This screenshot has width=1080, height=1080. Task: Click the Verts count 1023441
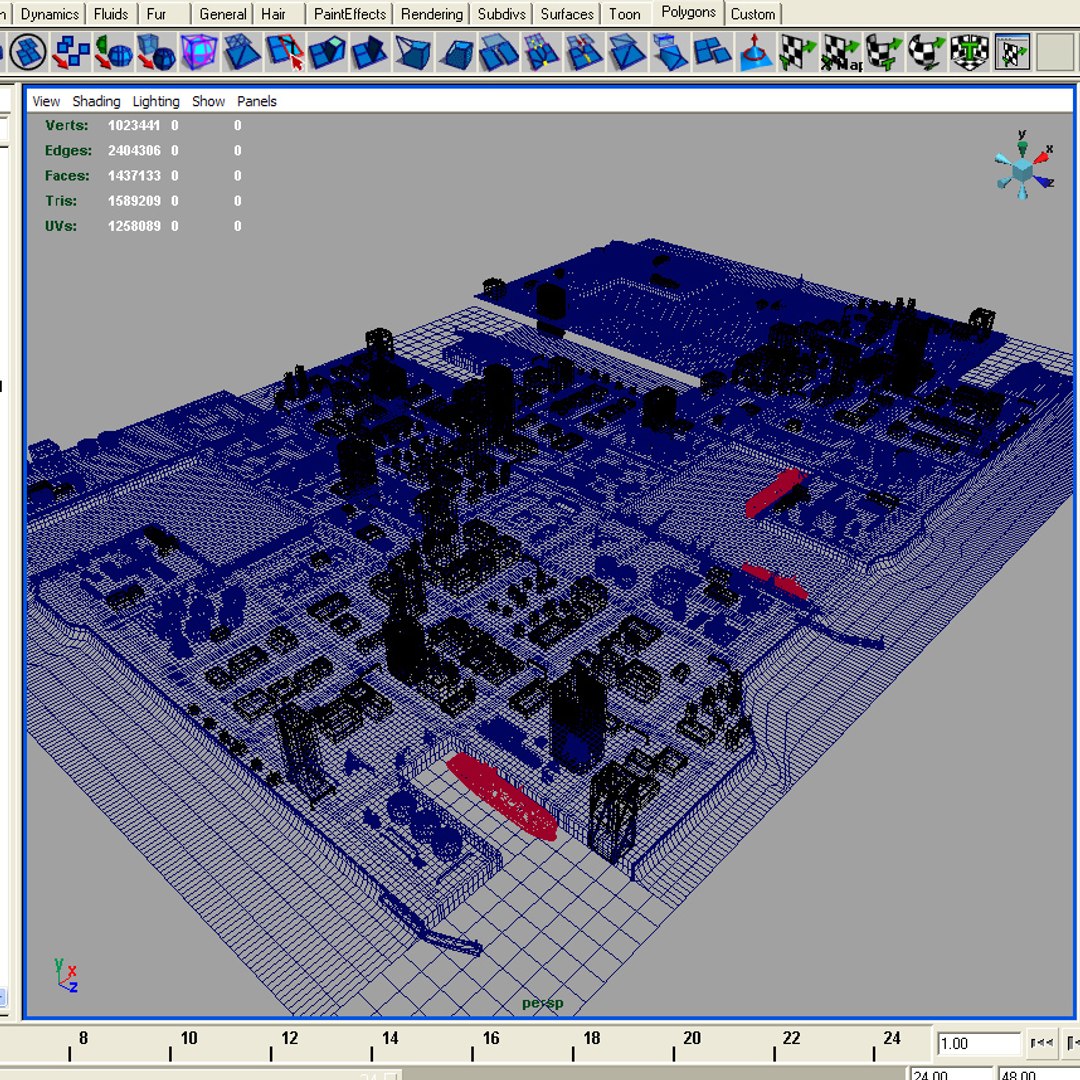pyautogui.click(x=134, y=125)
